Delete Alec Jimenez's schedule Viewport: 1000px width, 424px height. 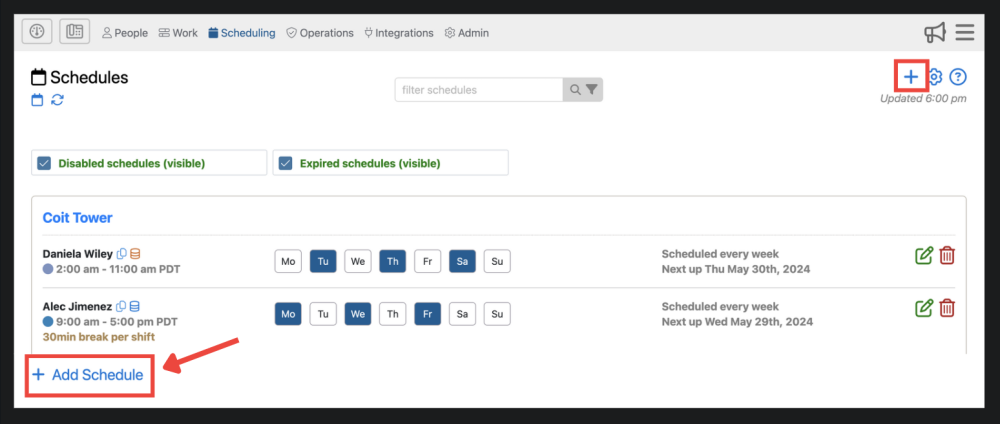click(947, 308)
